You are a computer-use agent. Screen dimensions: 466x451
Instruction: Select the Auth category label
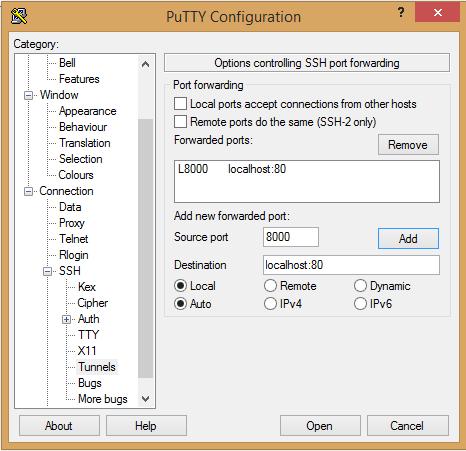pyautogui.click(x=88, y=319)
